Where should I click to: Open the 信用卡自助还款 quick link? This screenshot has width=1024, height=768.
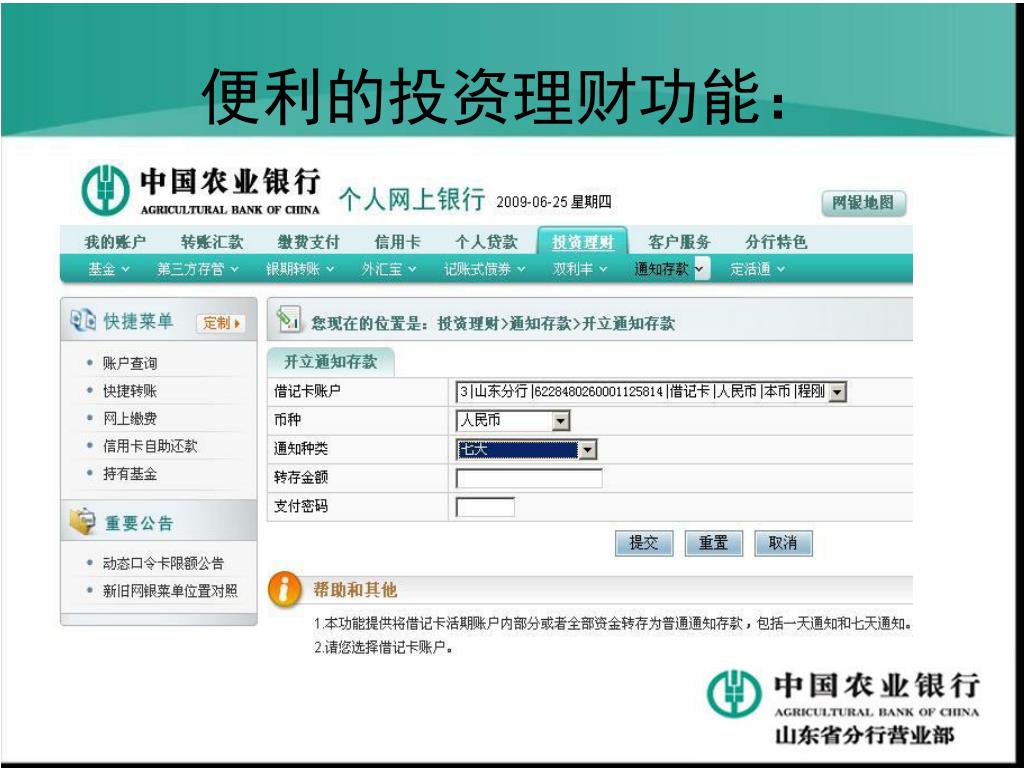pyautogui.click(x=150, y=446)
